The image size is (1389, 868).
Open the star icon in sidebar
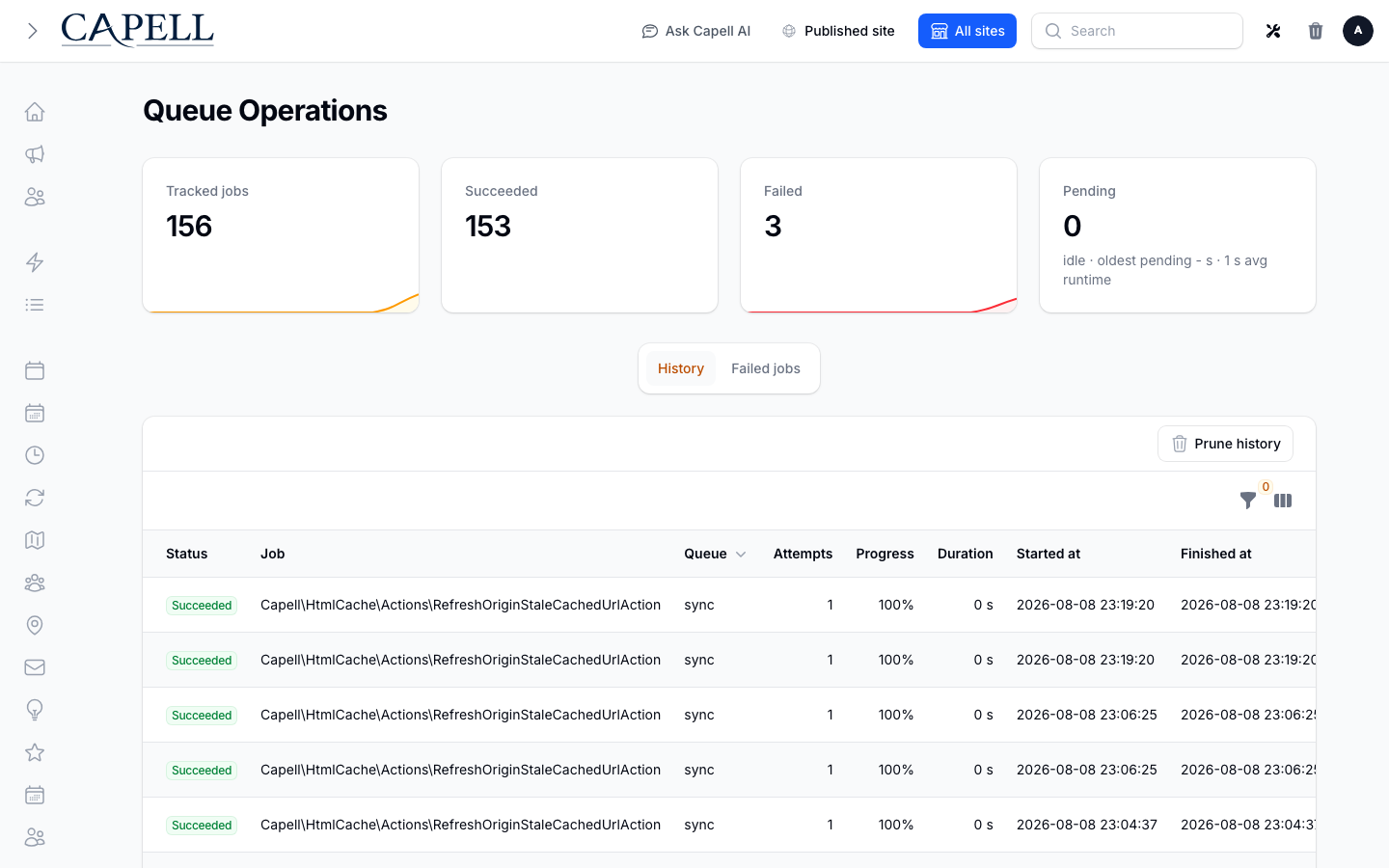(35, 752)
